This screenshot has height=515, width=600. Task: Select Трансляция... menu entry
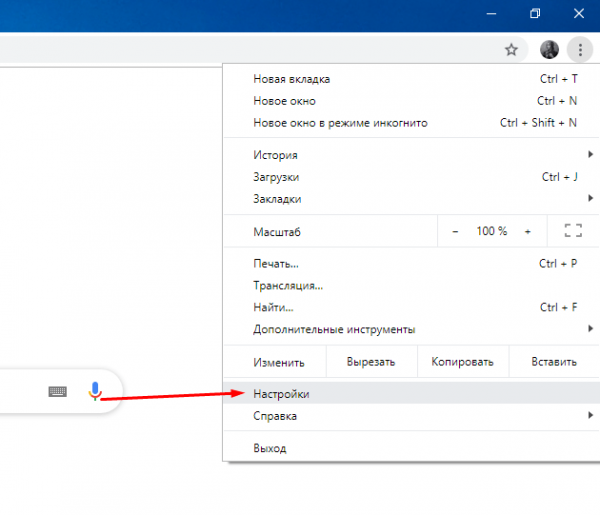click(x=411, y=285)
